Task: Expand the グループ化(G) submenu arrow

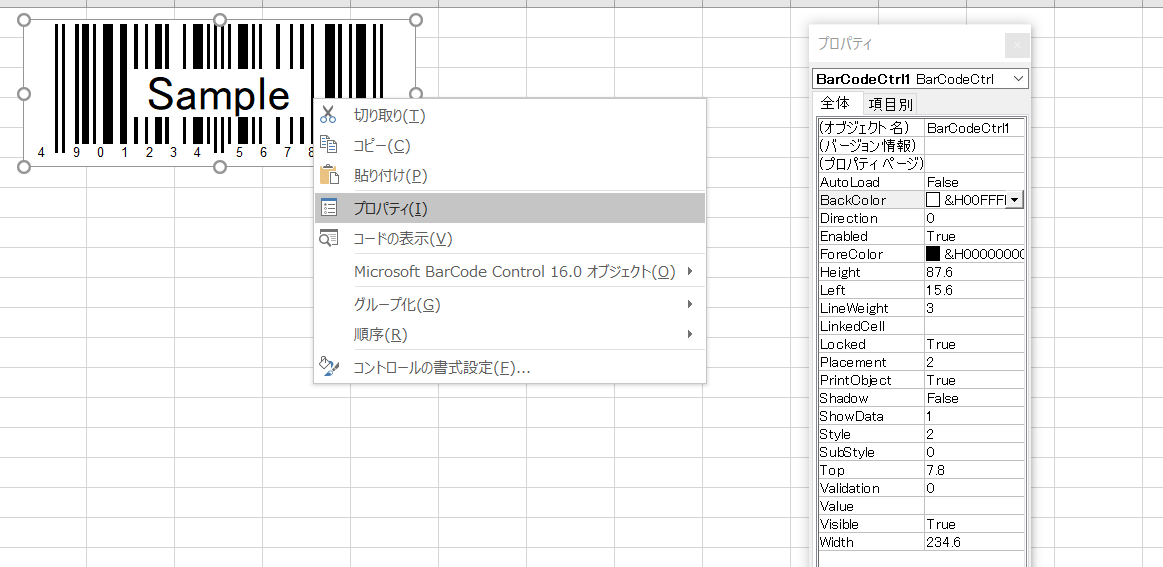Action: coord(690,304)
